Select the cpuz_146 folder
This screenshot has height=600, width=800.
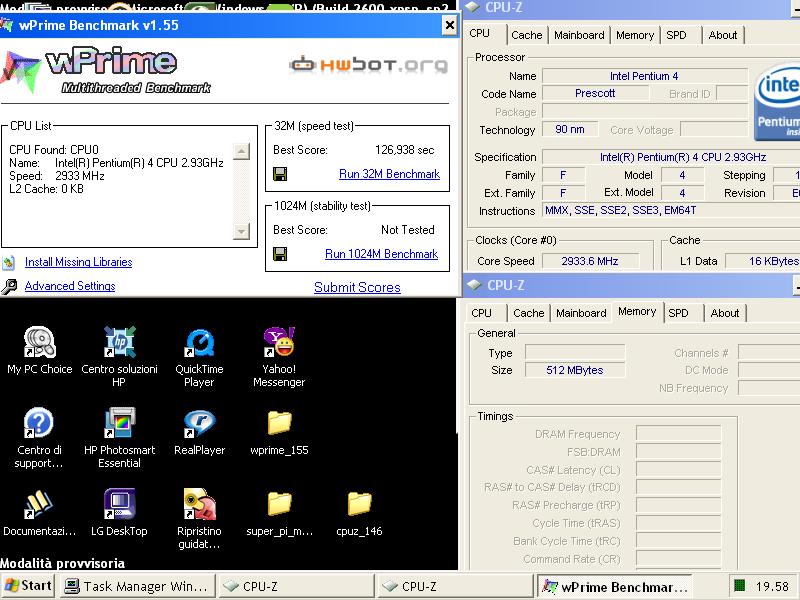pos(359,513)
